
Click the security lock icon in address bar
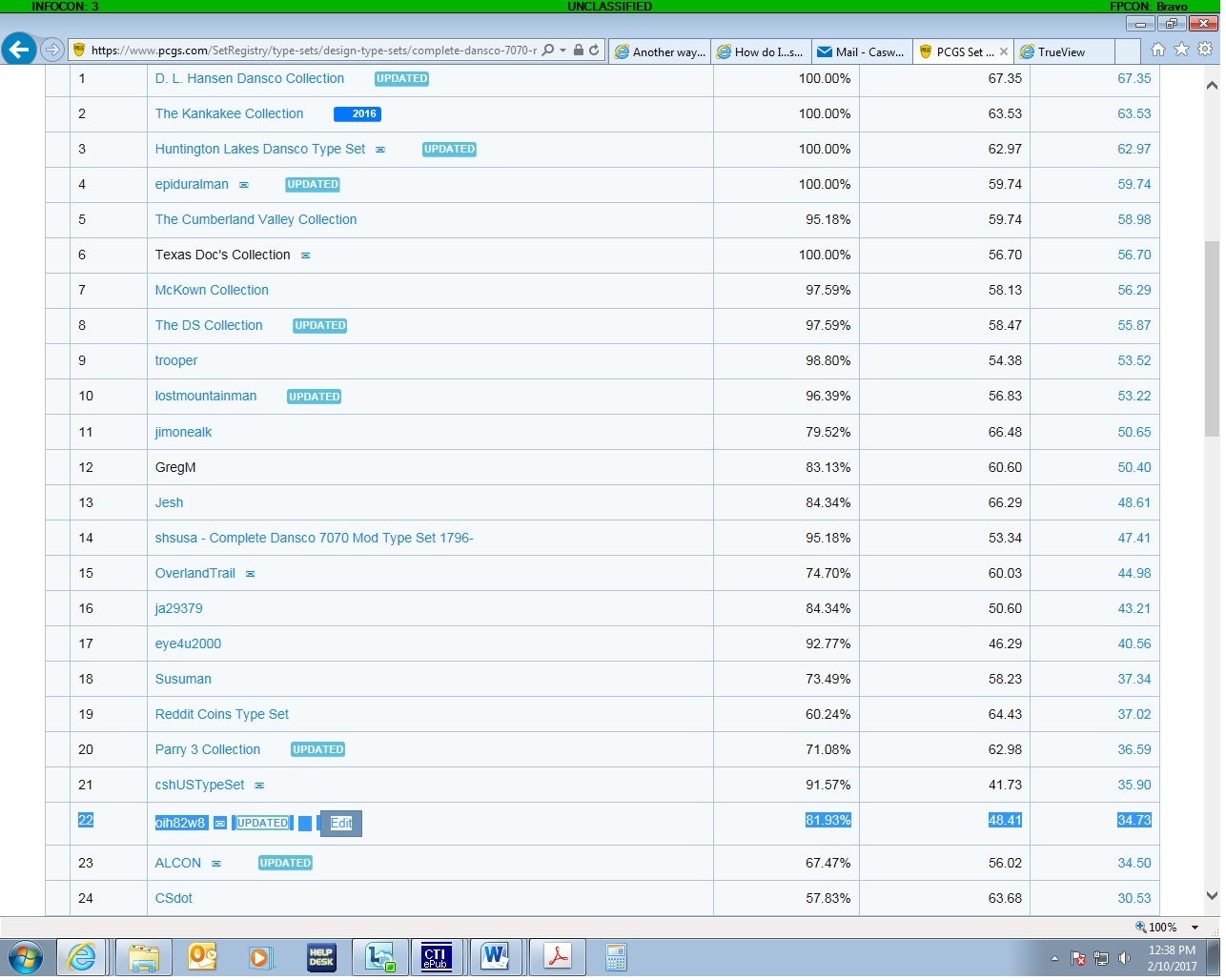[x=578, y=51]
